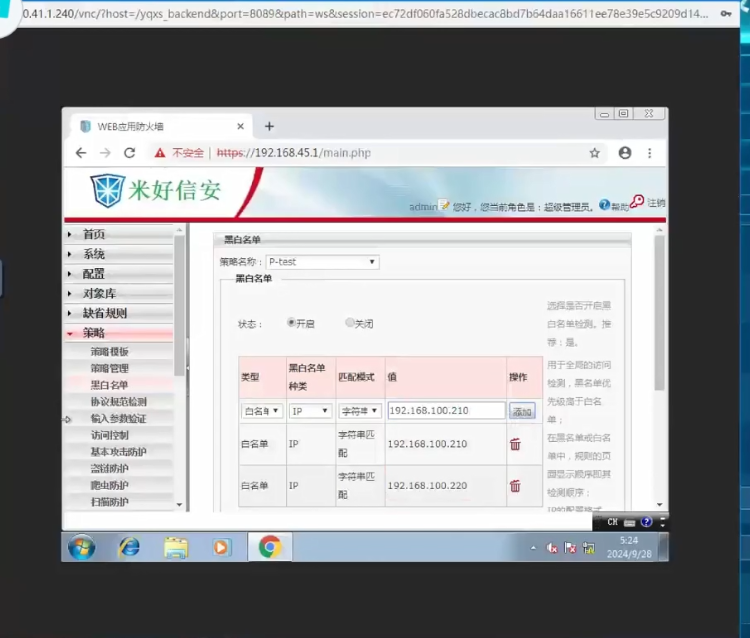Click the value field containing 192.168.100.210
Image resolution: width=750 pixels, height=638 pixels.
446,410
